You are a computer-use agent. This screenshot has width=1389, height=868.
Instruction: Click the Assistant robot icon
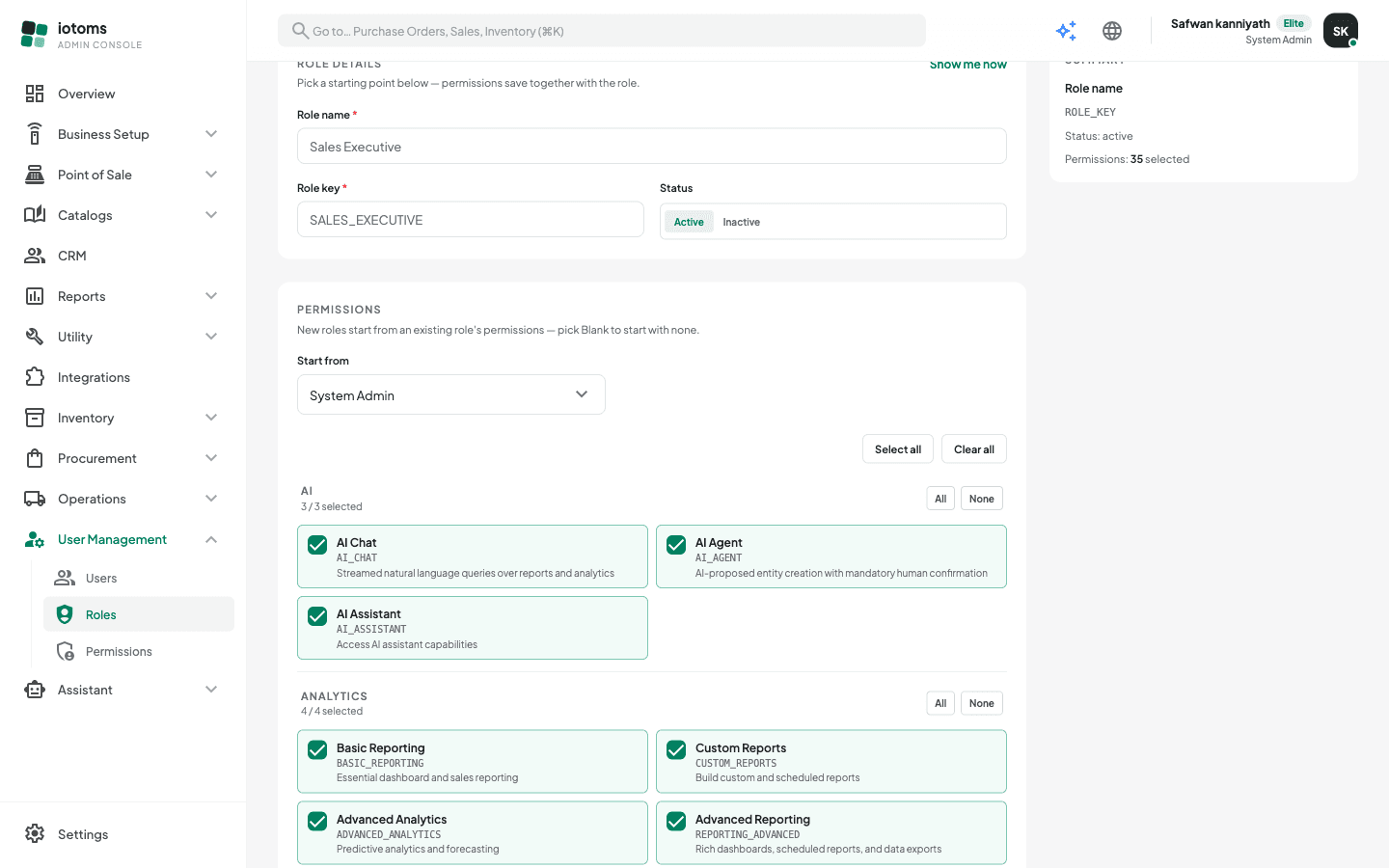[35, 690]
